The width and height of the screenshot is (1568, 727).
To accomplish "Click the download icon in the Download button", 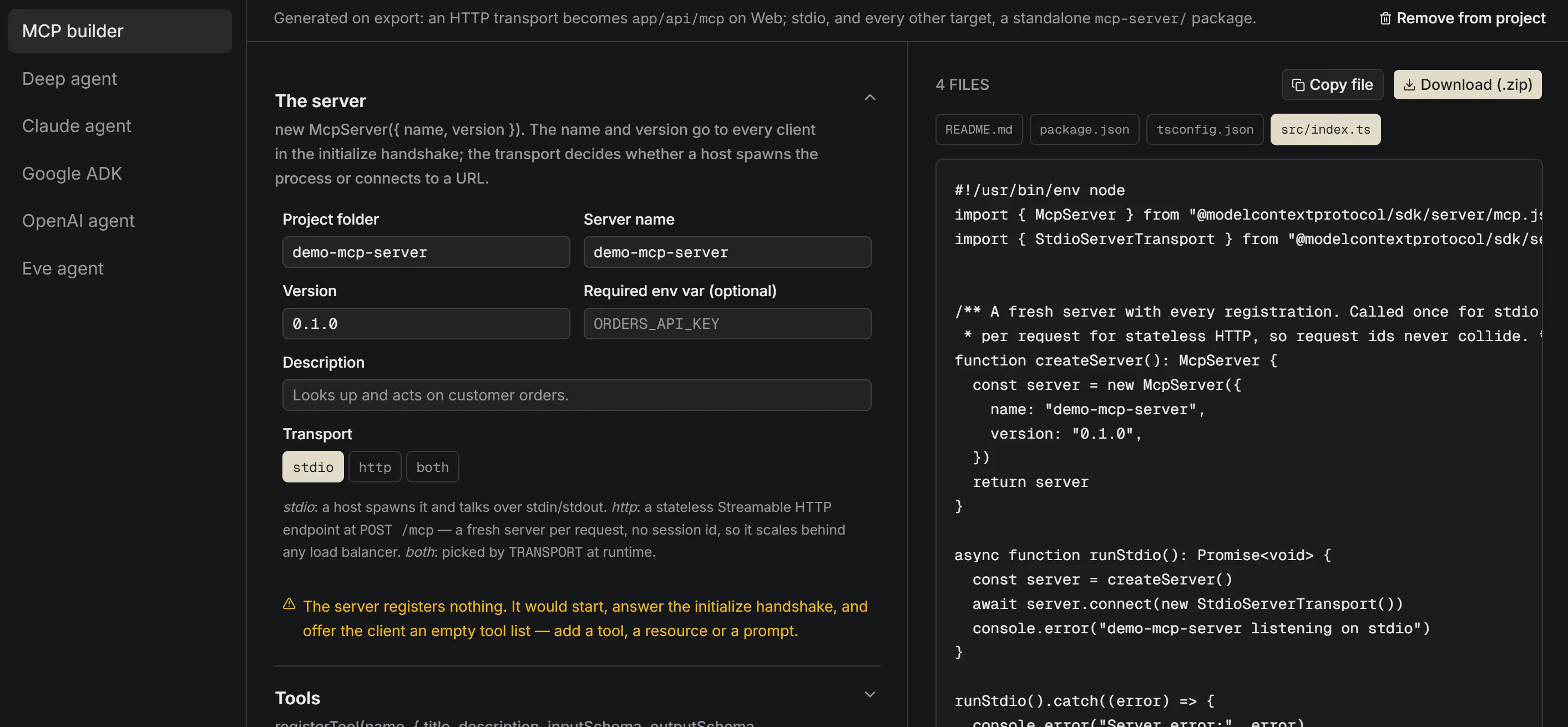I will pos(1409,84).
